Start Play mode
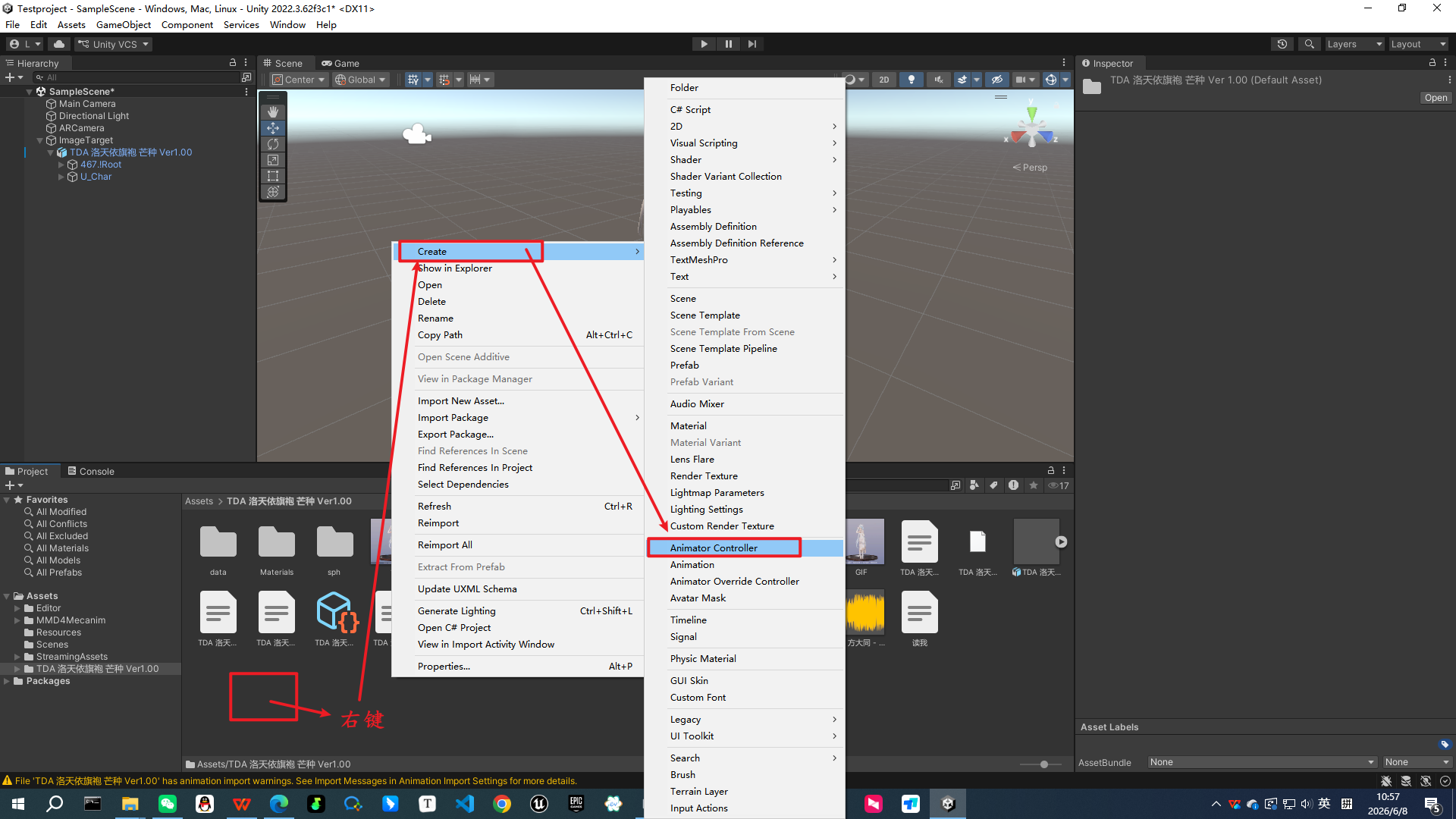1456x819 pixels. pyautogui.click(x=704, y=44)
